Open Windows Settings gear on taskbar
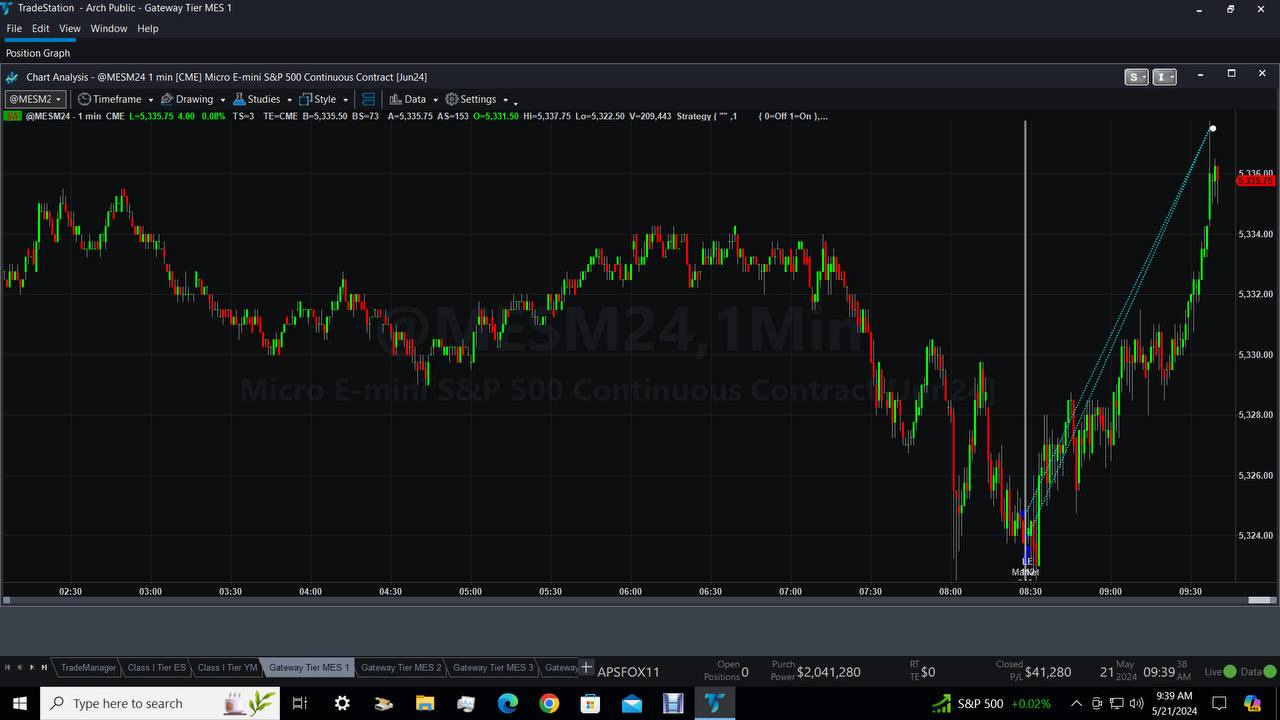Screen dimensions: 1280x720 click(x=342, y=703)
